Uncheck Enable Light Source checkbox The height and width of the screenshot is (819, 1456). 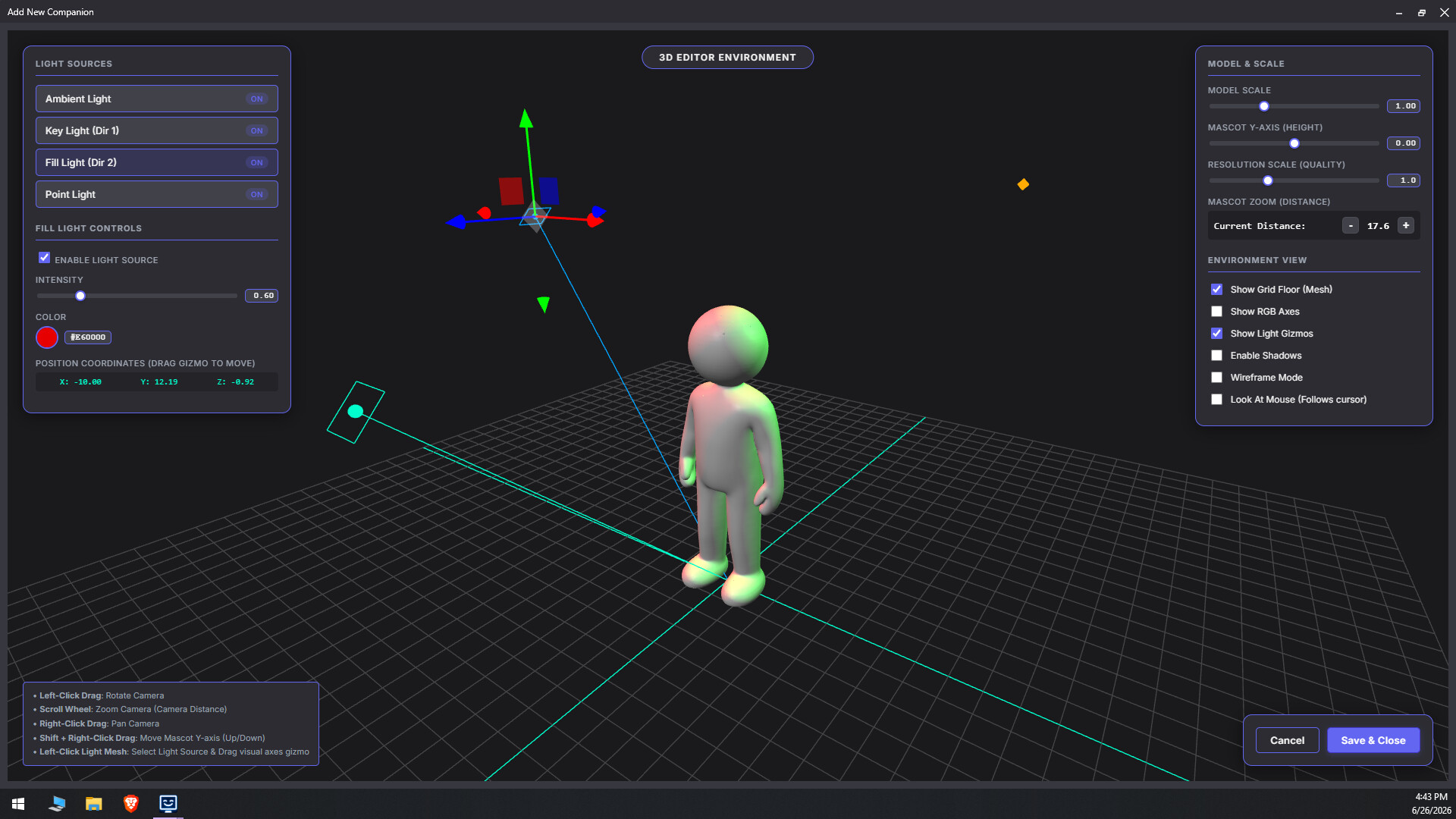(x=44, y=258)
